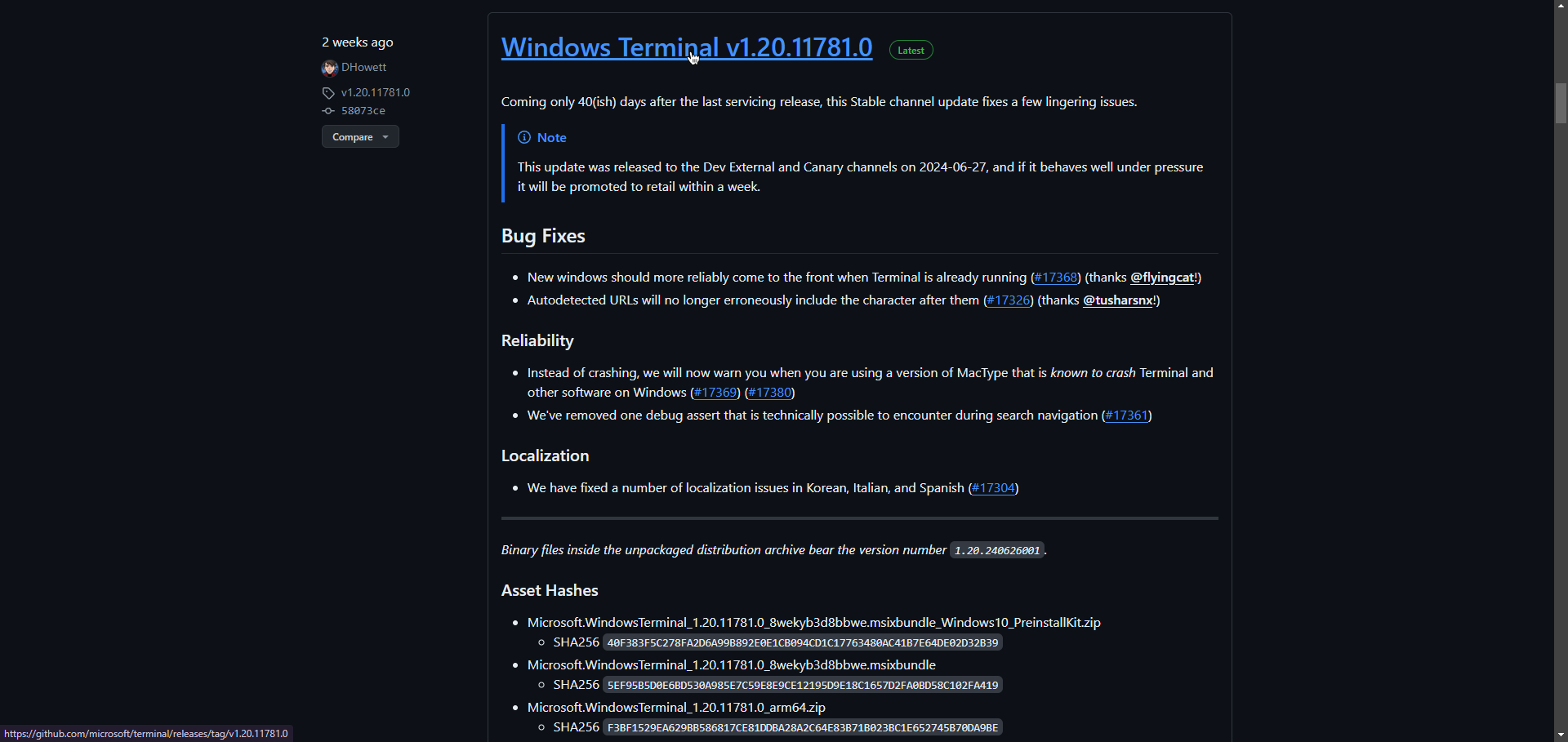Open DHowett's profile link

(363, 68)
